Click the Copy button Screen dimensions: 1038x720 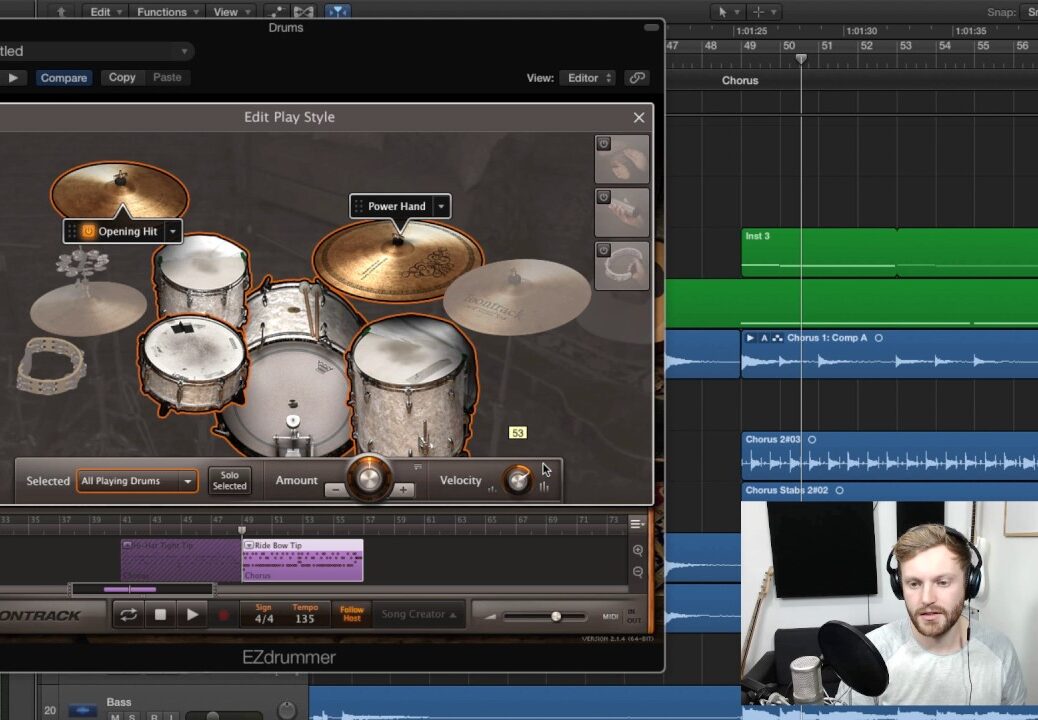click(122, 77)
